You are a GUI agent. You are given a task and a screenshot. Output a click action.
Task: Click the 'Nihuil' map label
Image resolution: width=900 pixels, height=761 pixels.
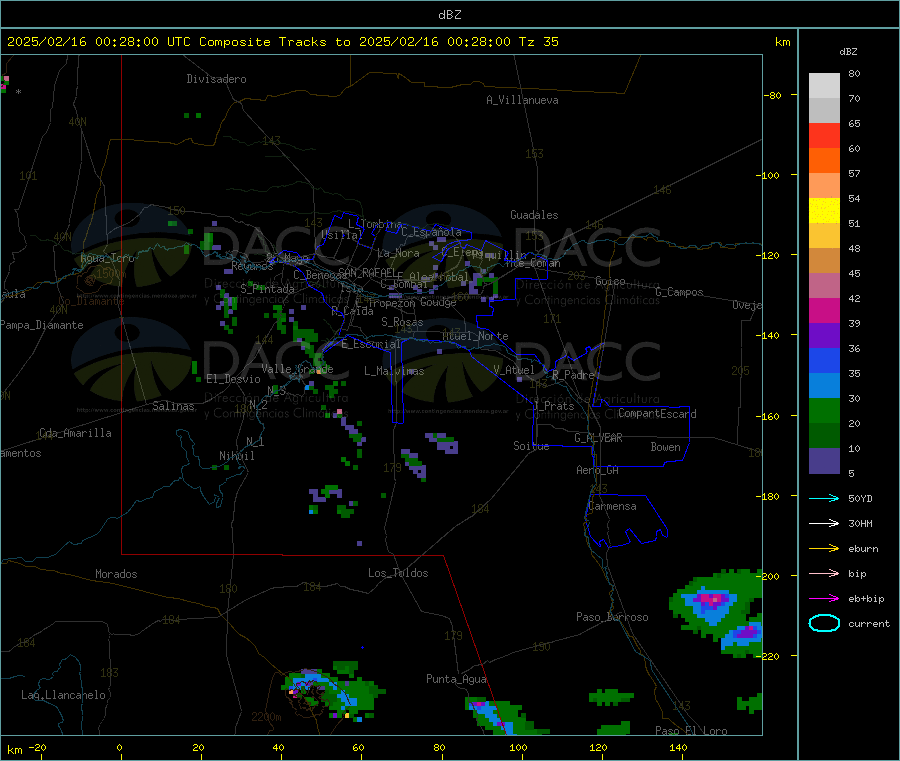click(237, 456)
